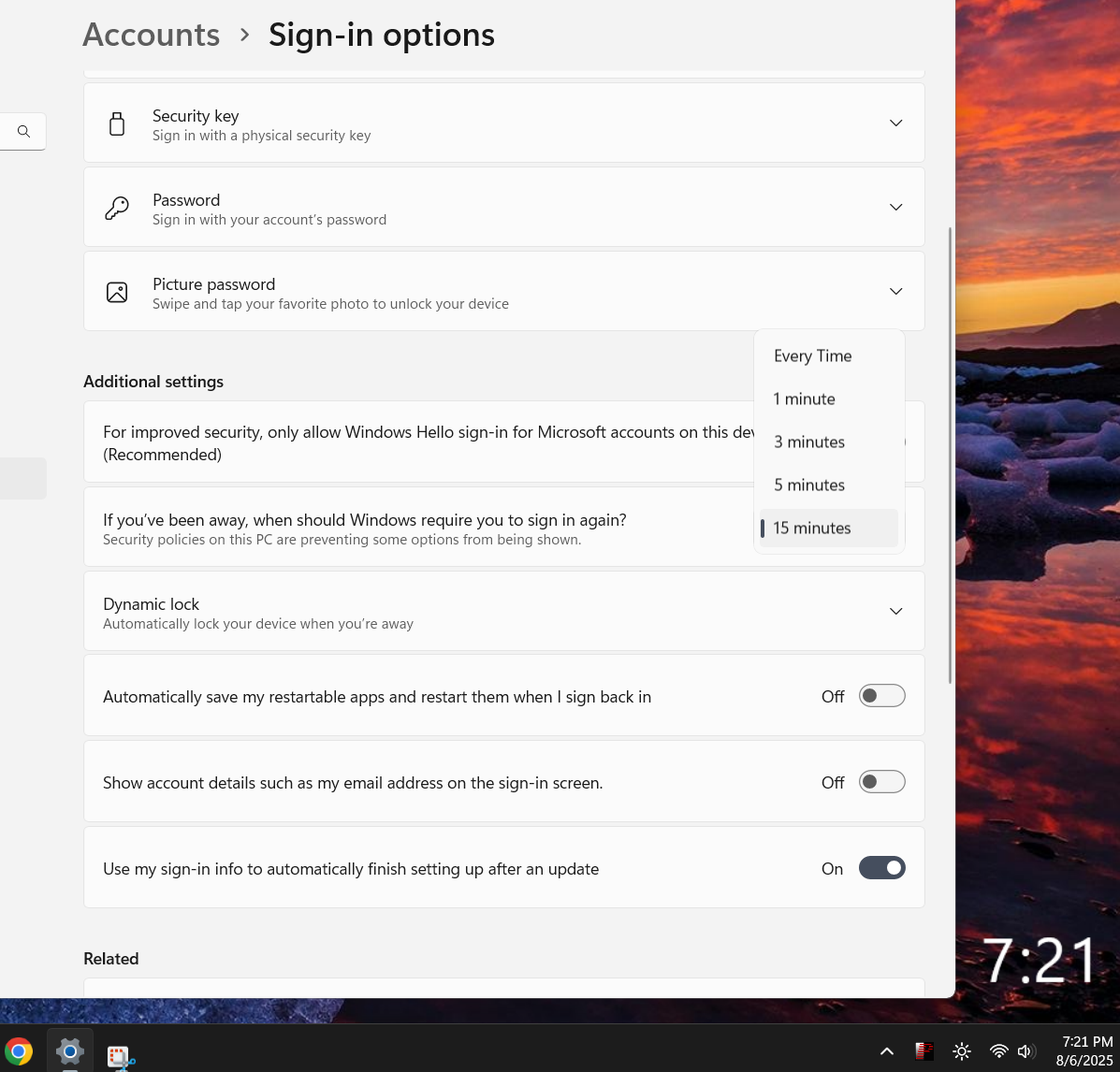Click the search magnifier icon in sidebar

coord(23,131)
